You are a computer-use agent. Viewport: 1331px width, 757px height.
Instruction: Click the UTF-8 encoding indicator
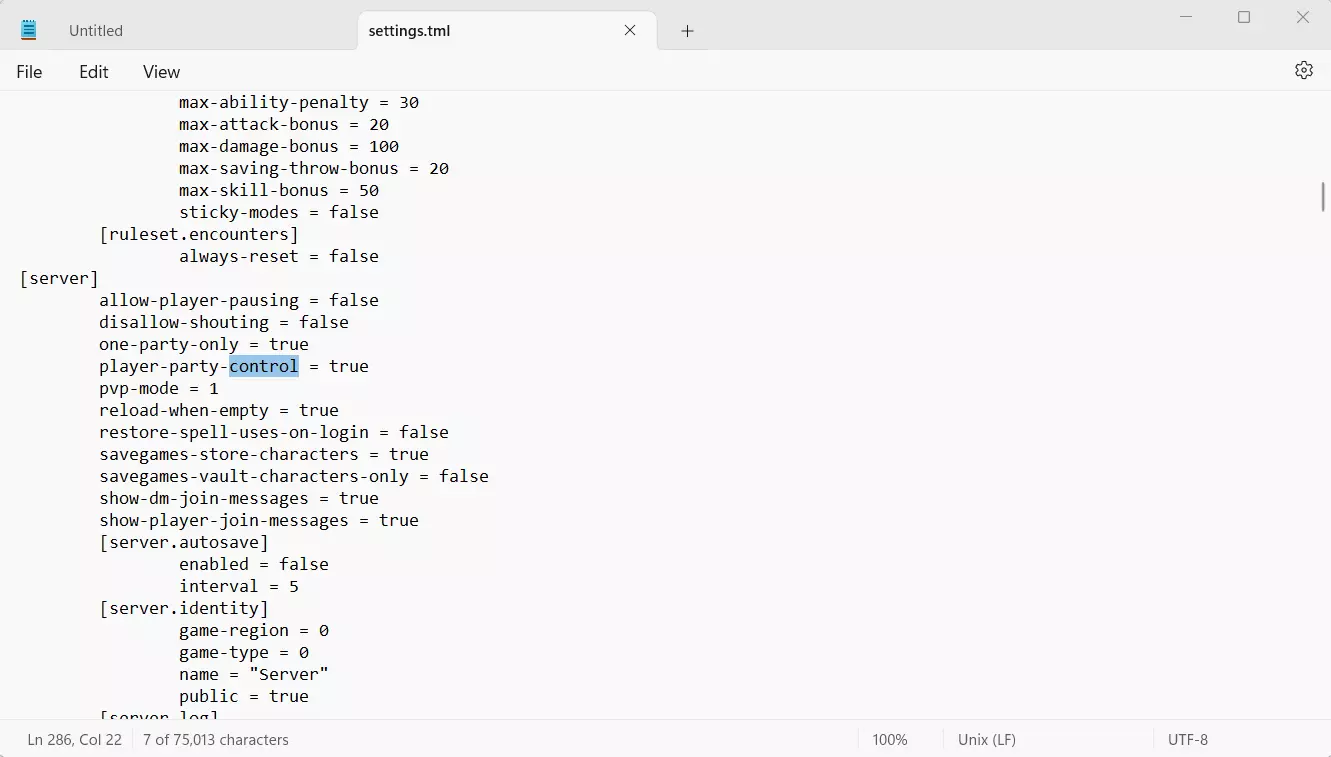[1187, 740]
